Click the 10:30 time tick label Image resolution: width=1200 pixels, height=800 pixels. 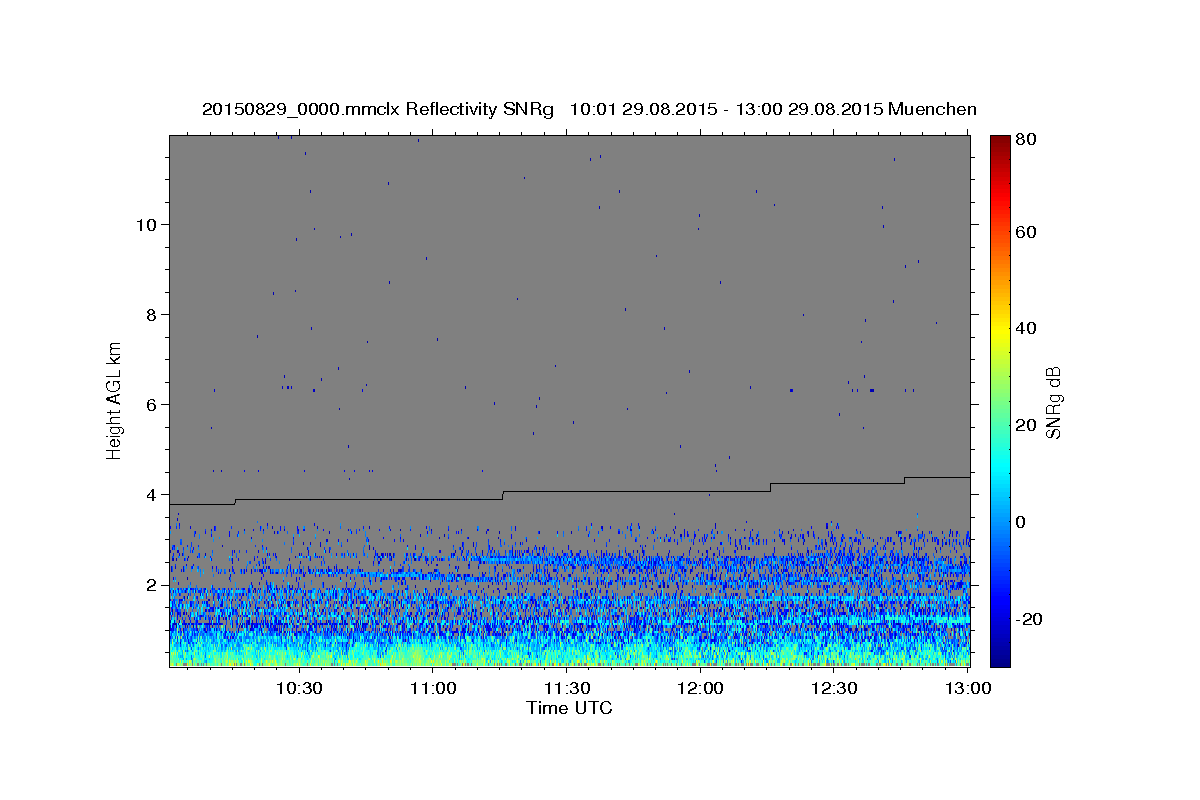pos(299,688)
